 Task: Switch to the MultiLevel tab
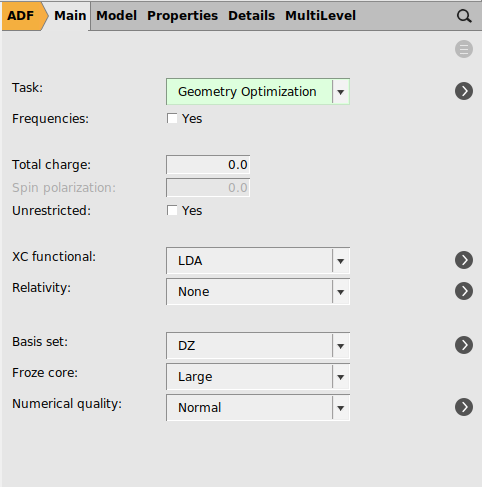(320, 16)
